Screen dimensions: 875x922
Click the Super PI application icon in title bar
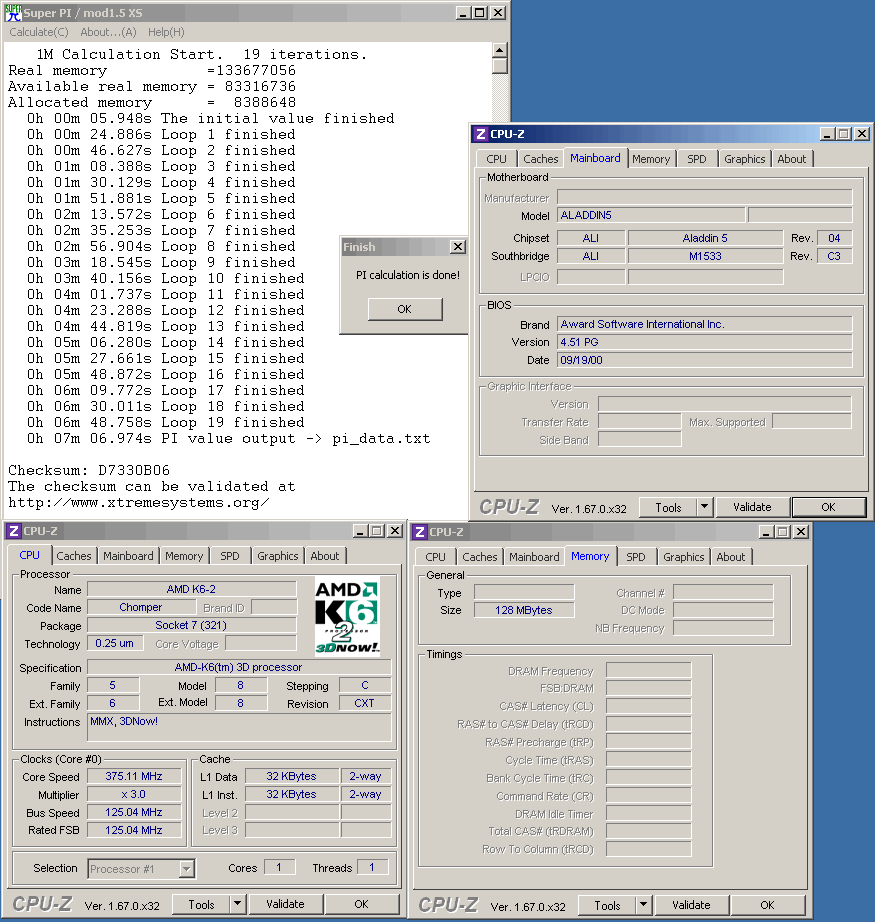point(13,12)
